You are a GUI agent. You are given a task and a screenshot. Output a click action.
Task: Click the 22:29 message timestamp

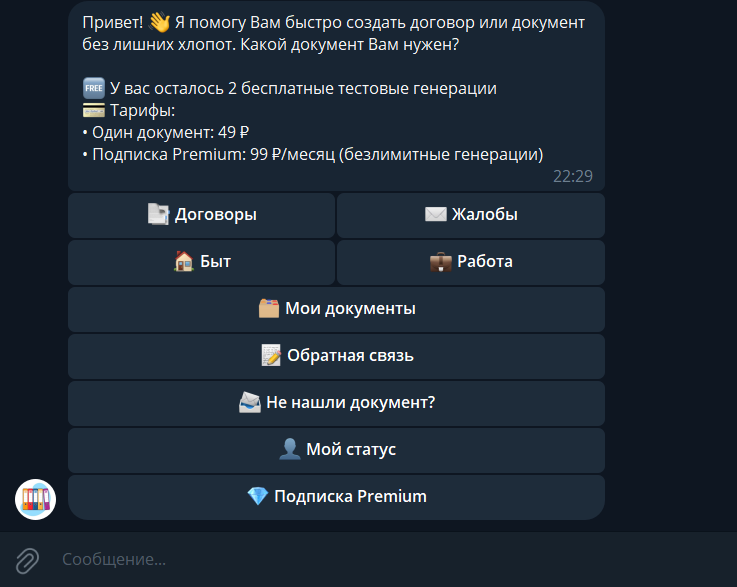point(572,176)
